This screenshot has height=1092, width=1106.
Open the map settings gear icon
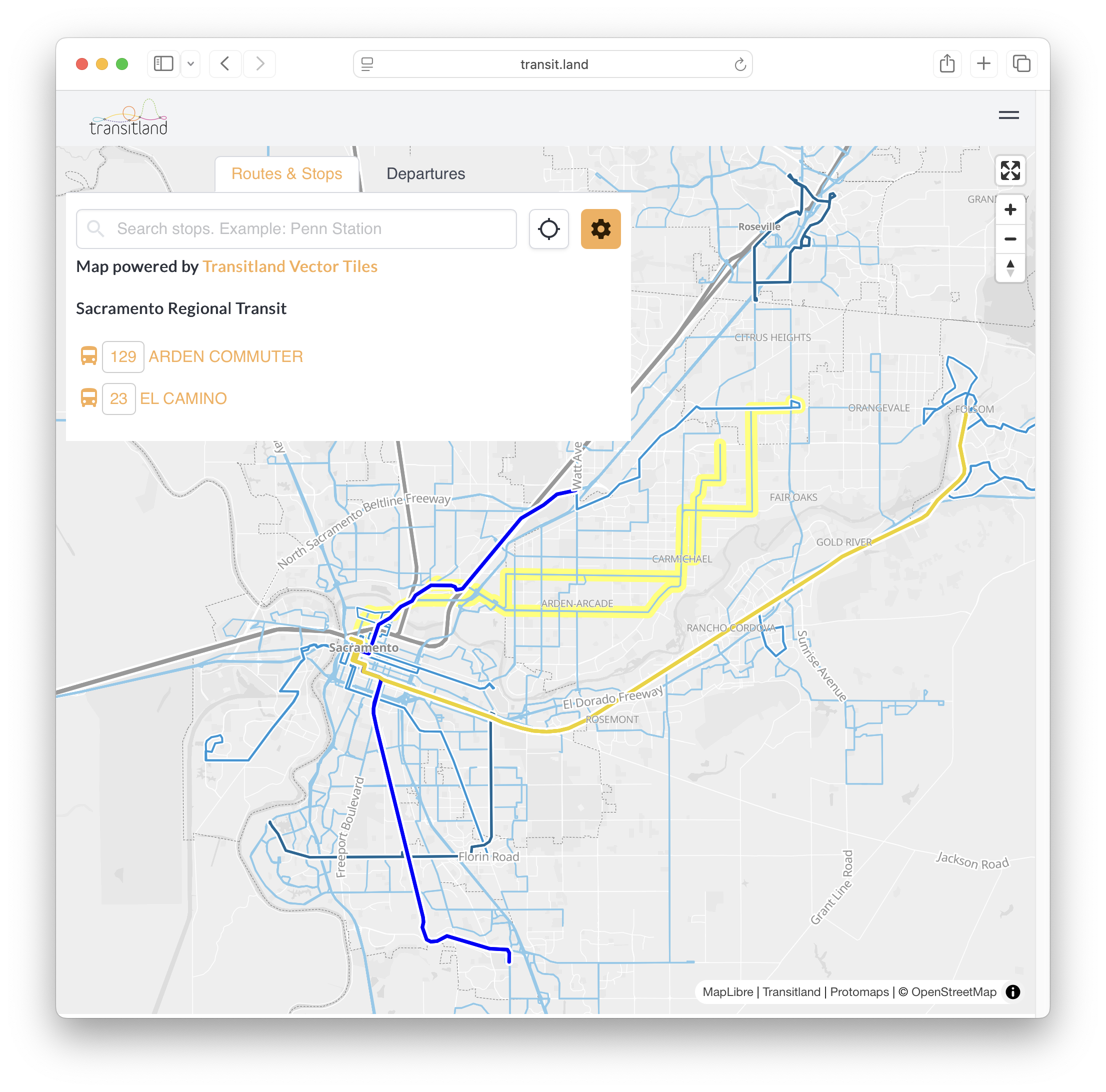coord(600,229)
